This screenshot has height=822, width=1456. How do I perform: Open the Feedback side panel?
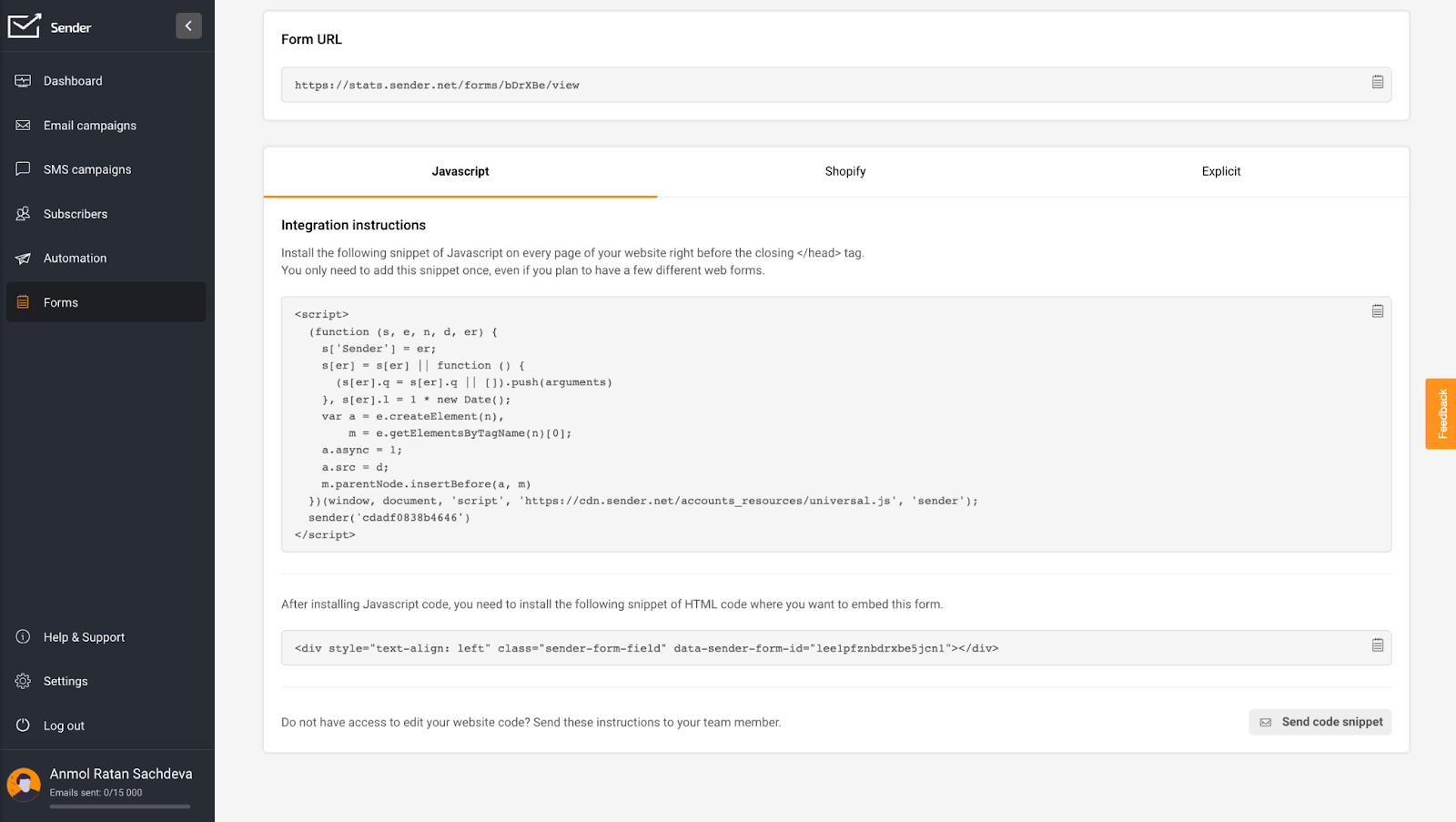pos(1441,413)
